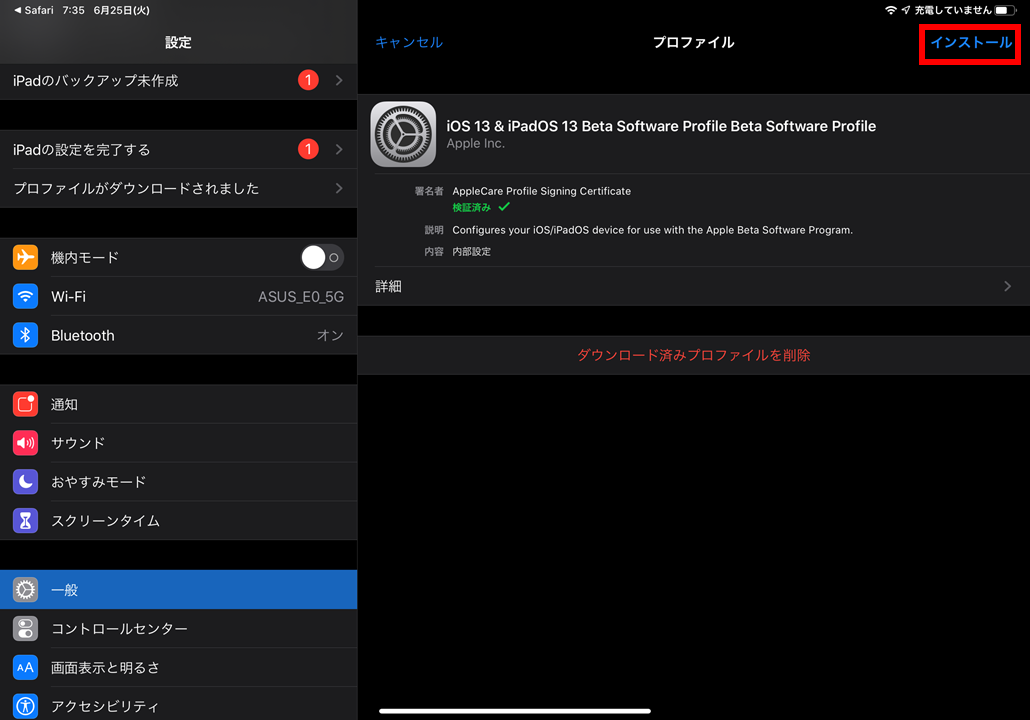The image size is (1030, 720).
Task: Tap the アクセシビリティ icon
Action: (x=25, y=706)
